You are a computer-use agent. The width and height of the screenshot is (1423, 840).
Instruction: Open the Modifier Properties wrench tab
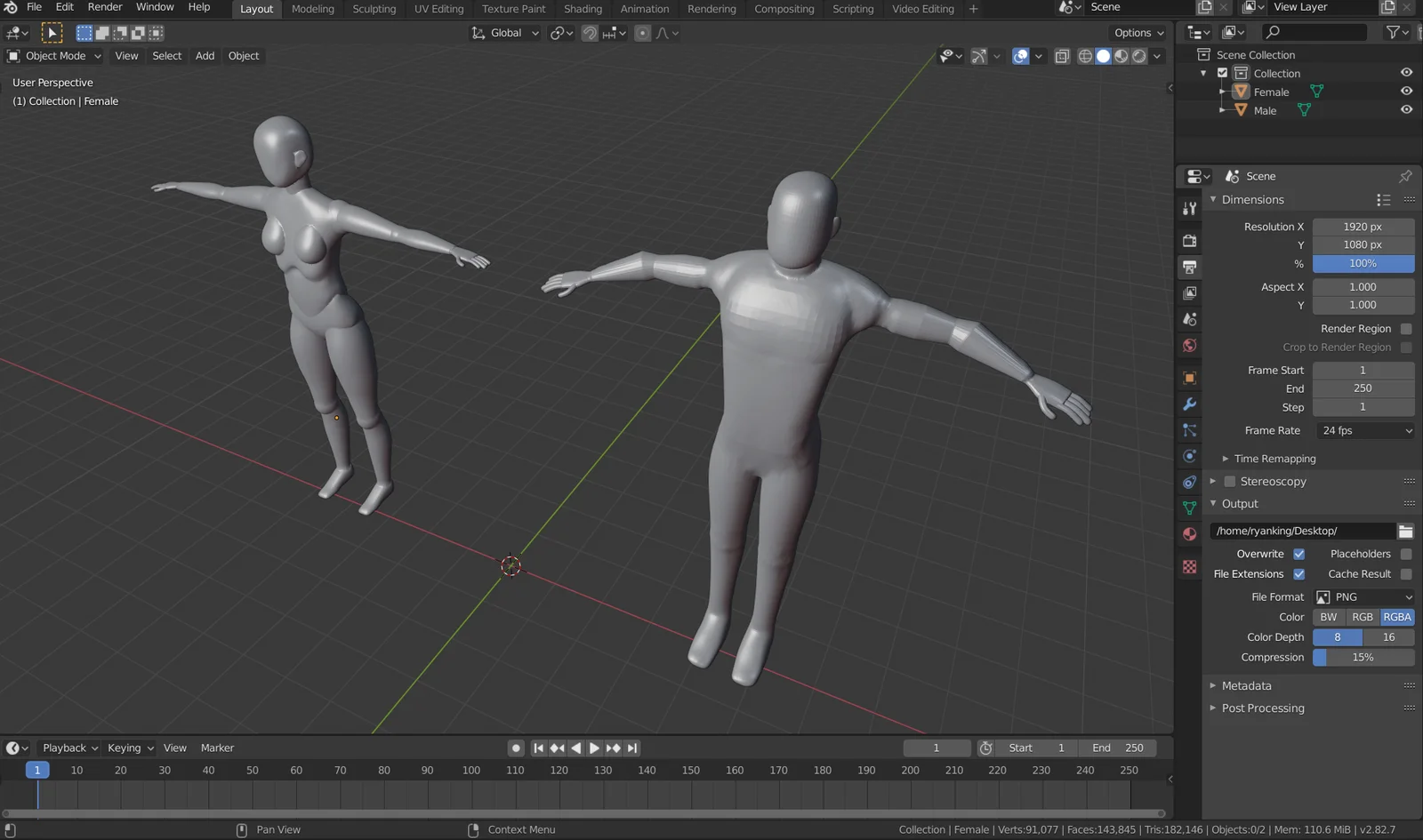pos(1189,404)
